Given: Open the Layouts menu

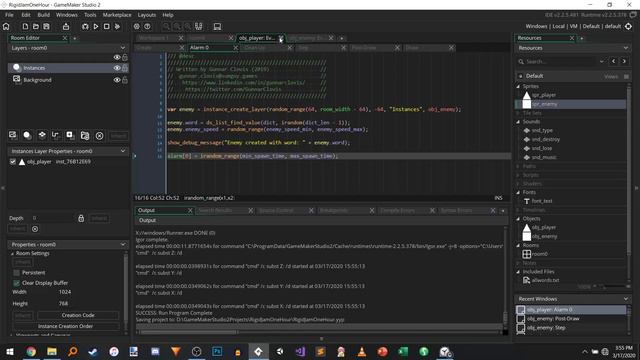Looking at the screenshot, I should [x=147, y=15].
